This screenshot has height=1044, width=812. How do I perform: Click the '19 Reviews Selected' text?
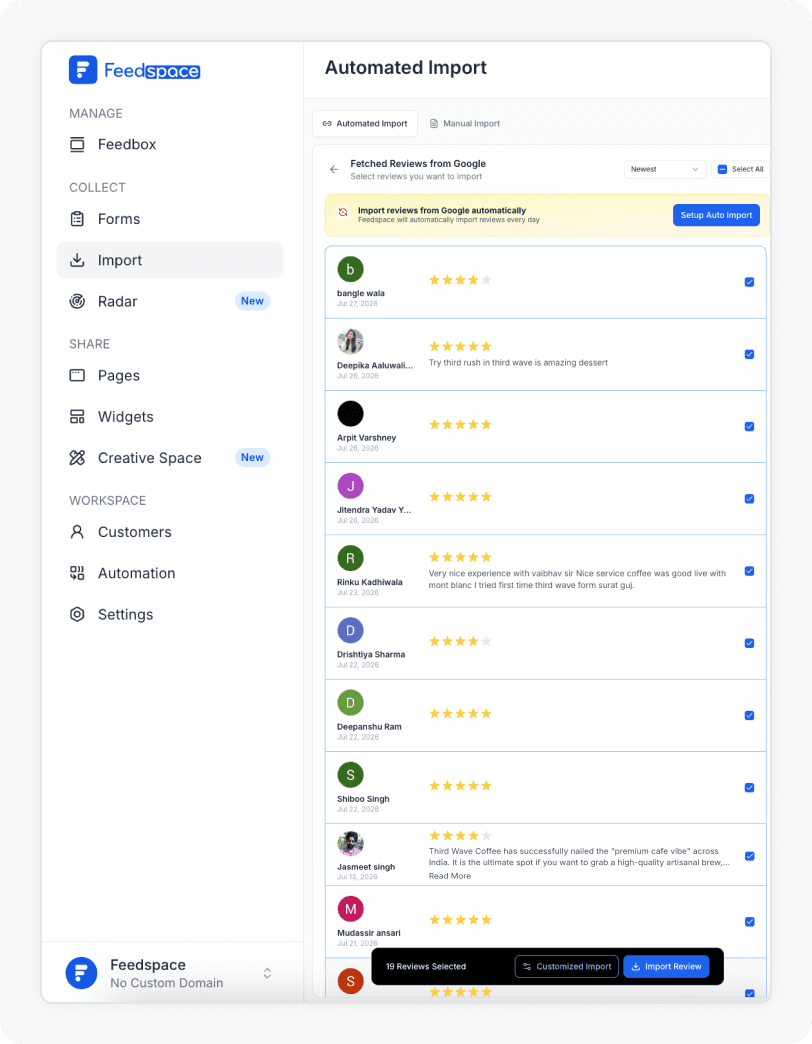[426, 967]
